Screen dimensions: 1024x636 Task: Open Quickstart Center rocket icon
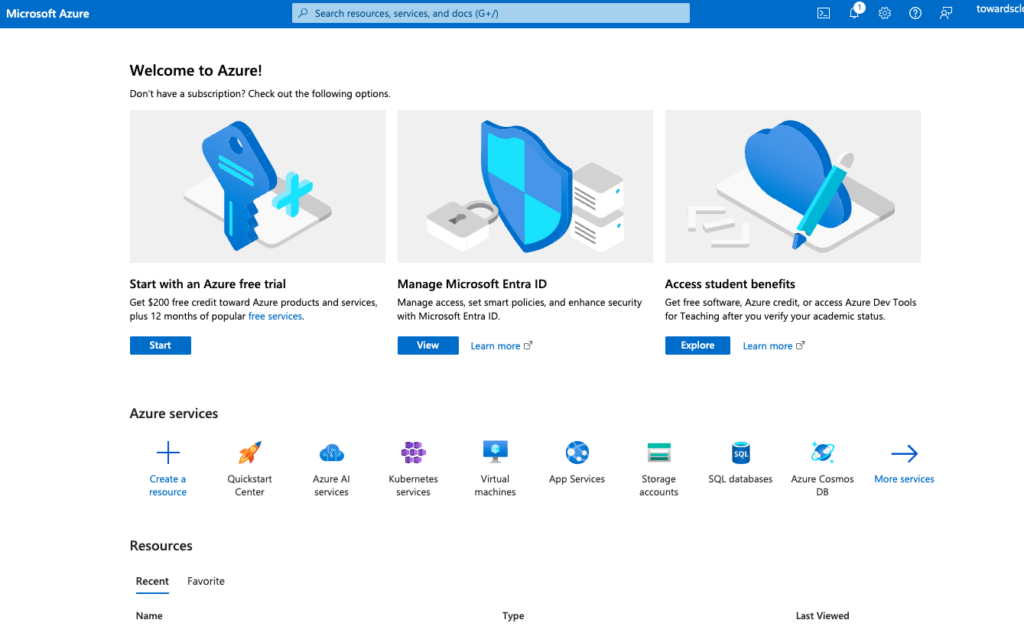(x=249, y=453)
